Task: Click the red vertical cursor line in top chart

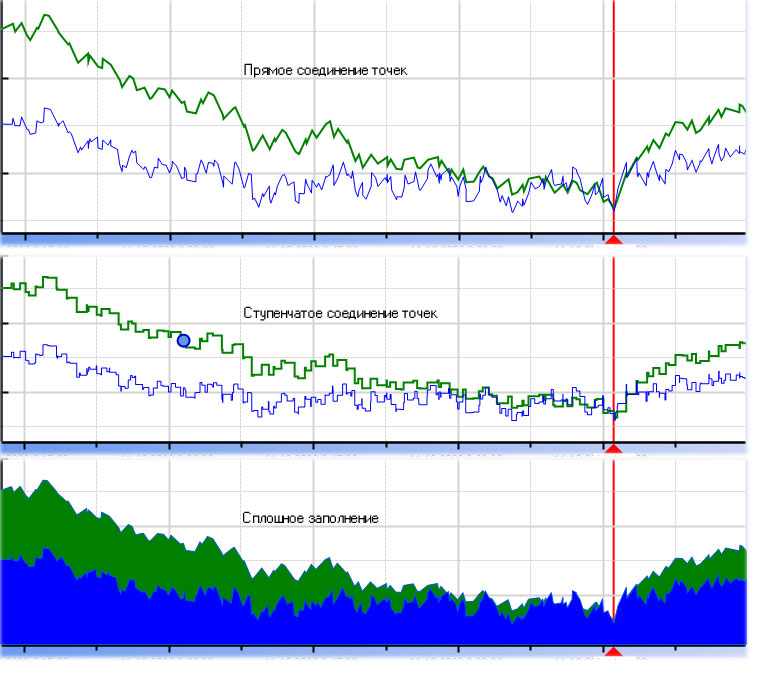Action: coord(614,117)
